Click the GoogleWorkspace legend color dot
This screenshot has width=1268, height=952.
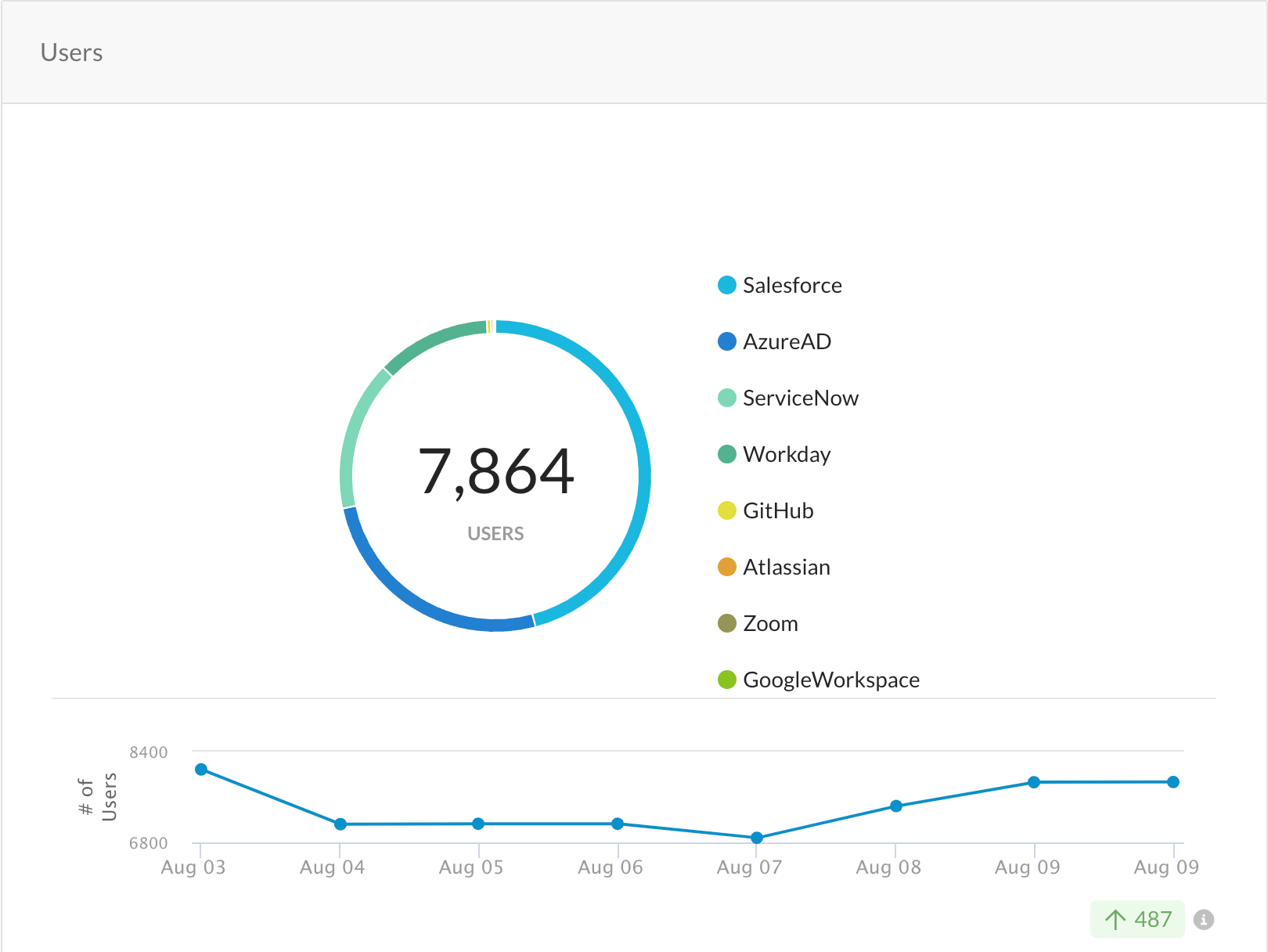click(x=727, y=680)
